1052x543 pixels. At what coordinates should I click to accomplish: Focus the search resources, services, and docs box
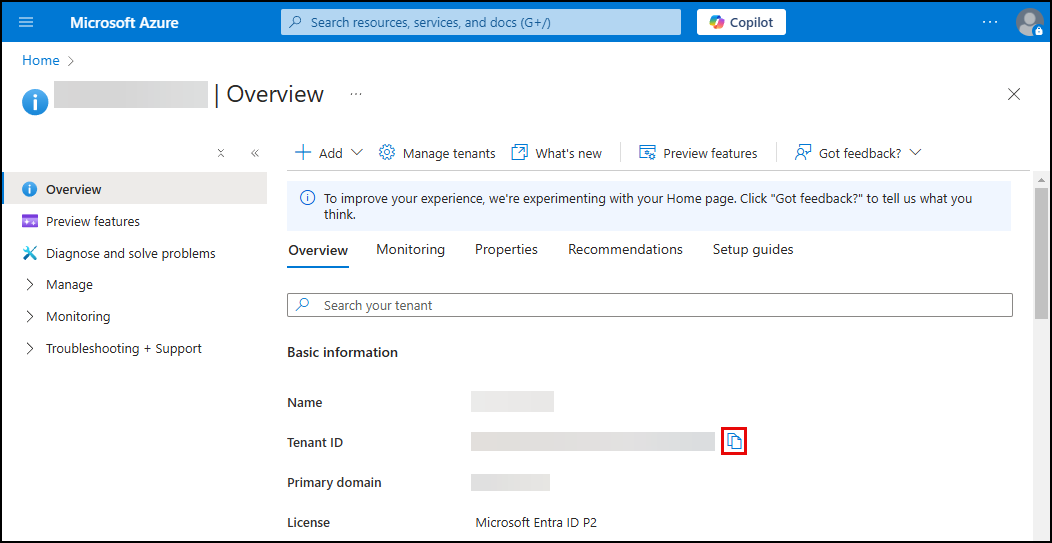[480, 22]
